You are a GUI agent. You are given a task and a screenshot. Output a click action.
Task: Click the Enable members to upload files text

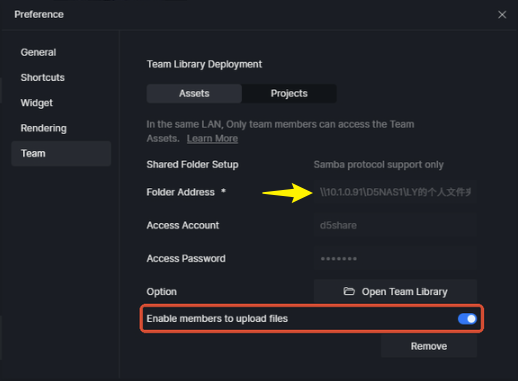pos(217,319)
